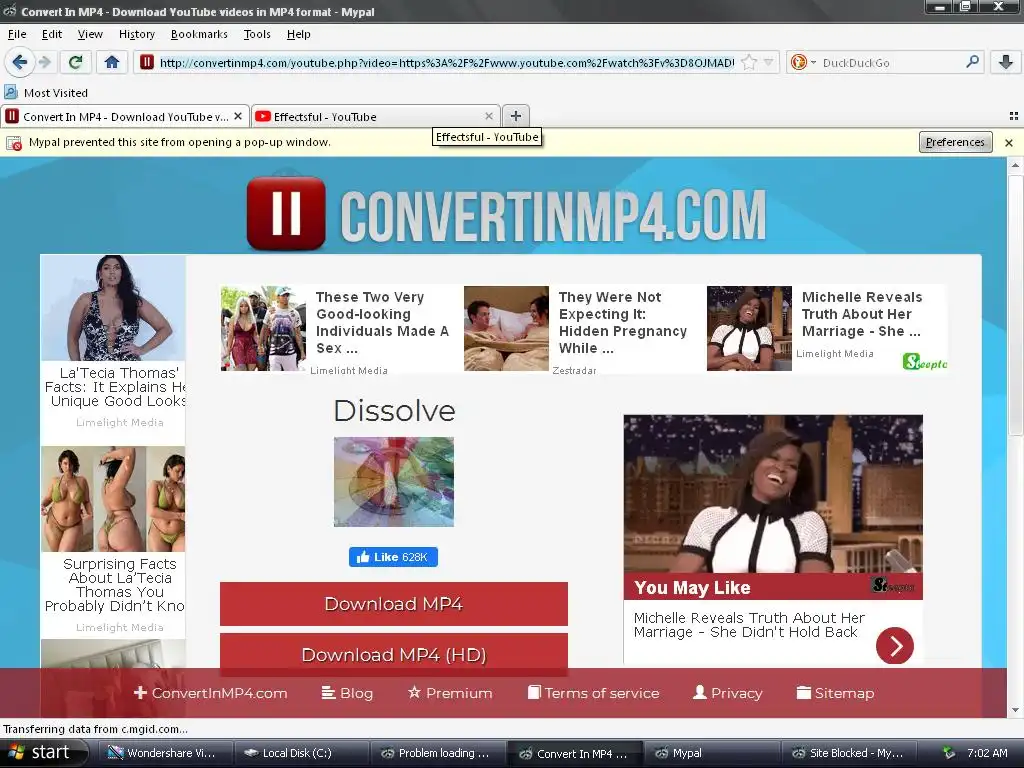Click popup blocker Preferences button
Viewport: 1024px width, 768px height.
(955, 142)
